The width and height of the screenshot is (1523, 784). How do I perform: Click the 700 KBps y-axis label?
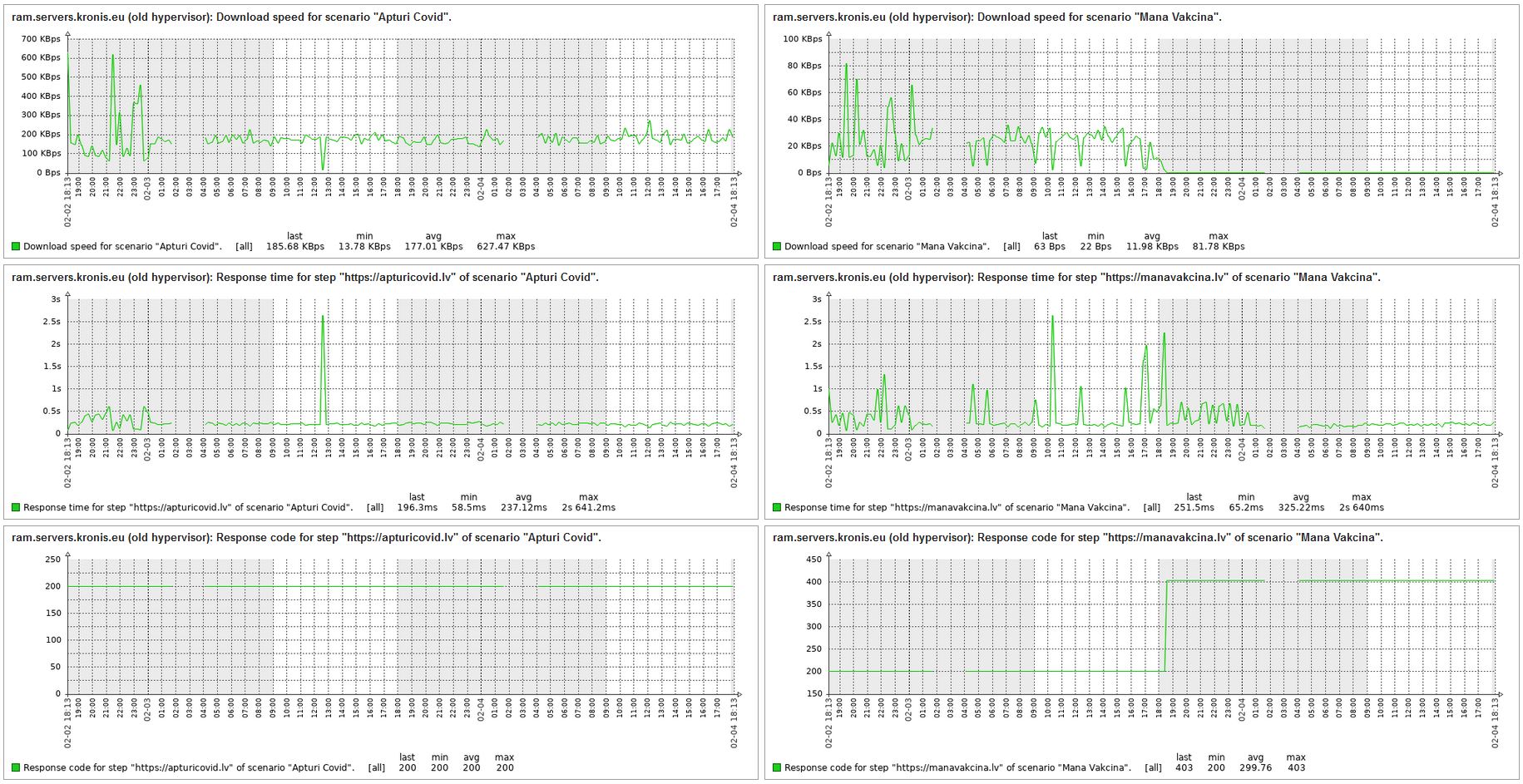41,39
